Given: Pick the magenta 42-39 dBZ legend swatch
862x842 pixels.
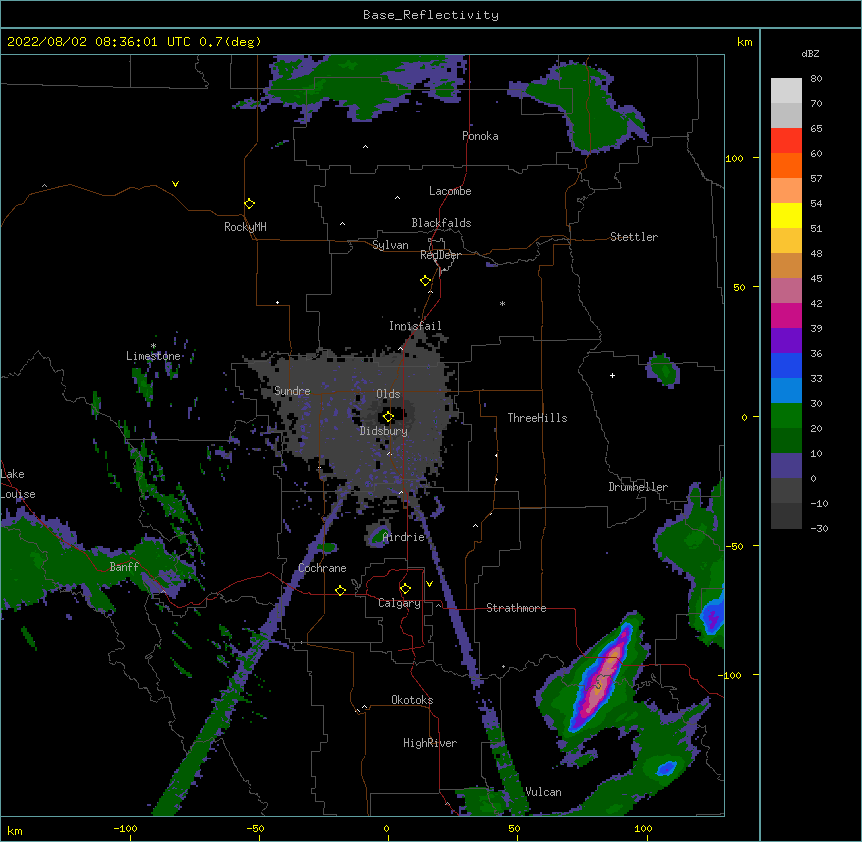Looking at the screenshot, I should (x=786, y=315).
